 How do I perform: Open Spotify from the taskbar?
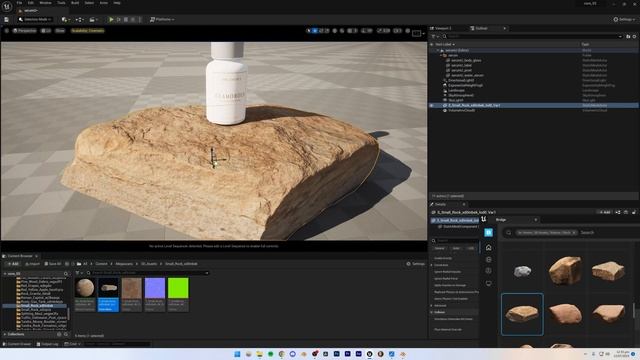pos(270,354)
